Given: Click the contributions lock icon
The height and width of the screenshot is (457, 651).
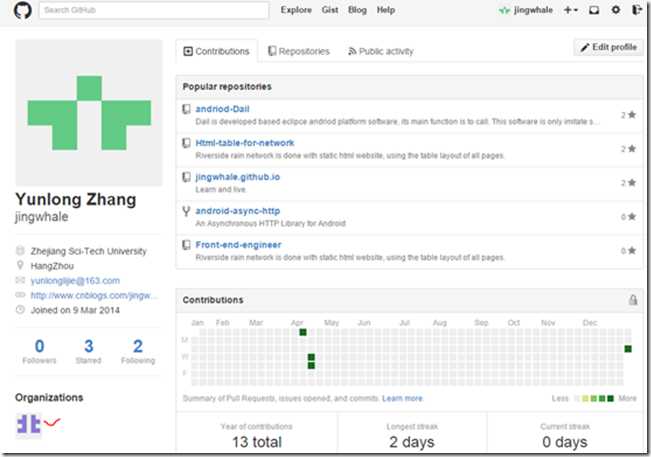Looking at the screenshot, I should coord(633,299).
